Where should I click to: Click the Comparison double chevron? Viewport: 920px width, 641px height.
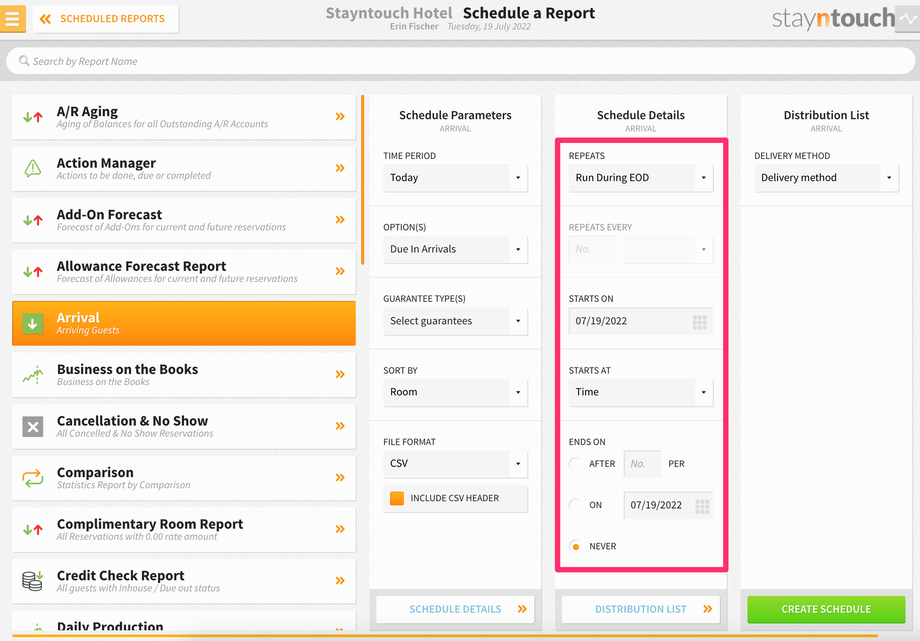coord(340,478)
